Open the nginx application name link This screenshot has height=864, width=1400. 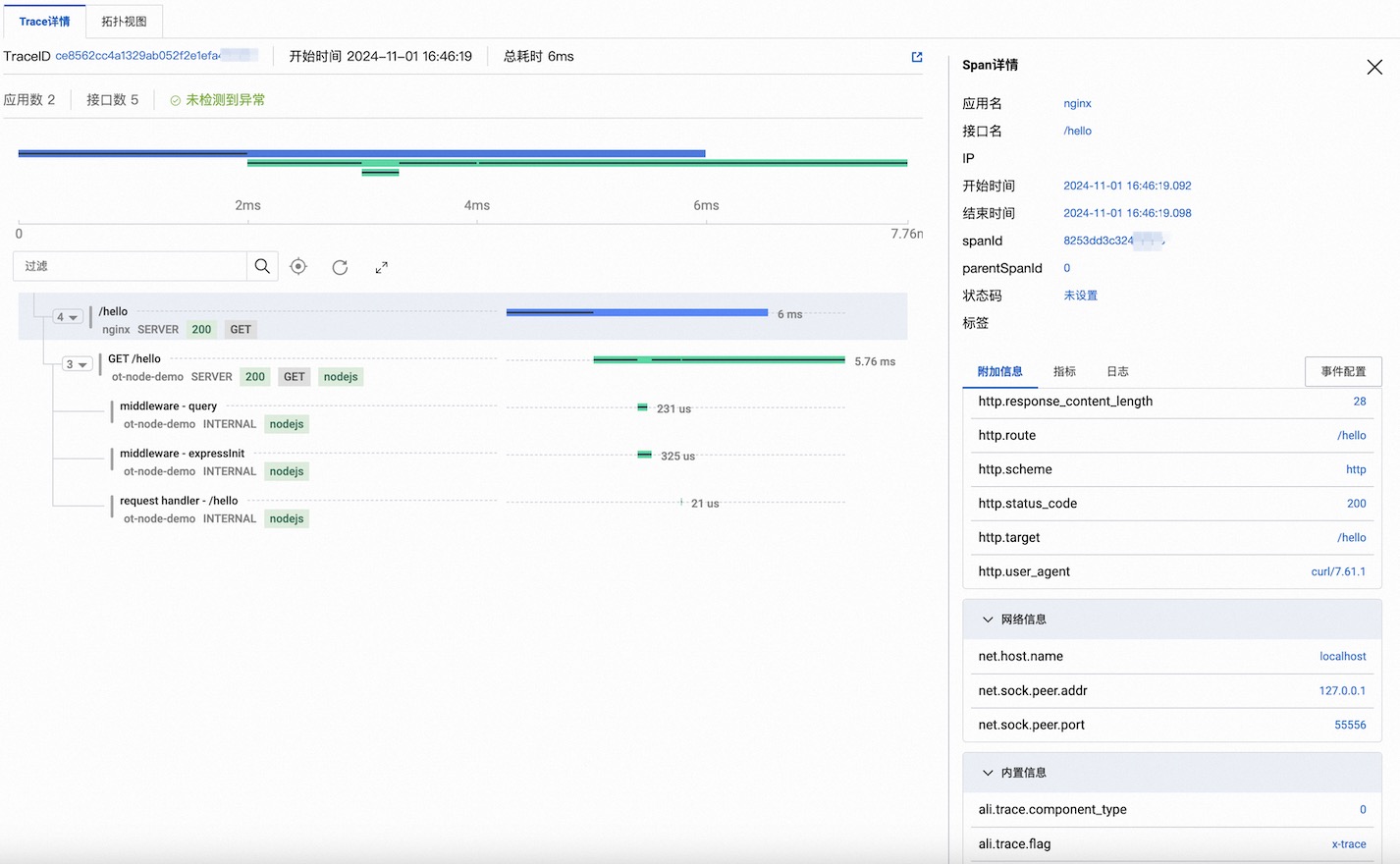point(1077,103)
